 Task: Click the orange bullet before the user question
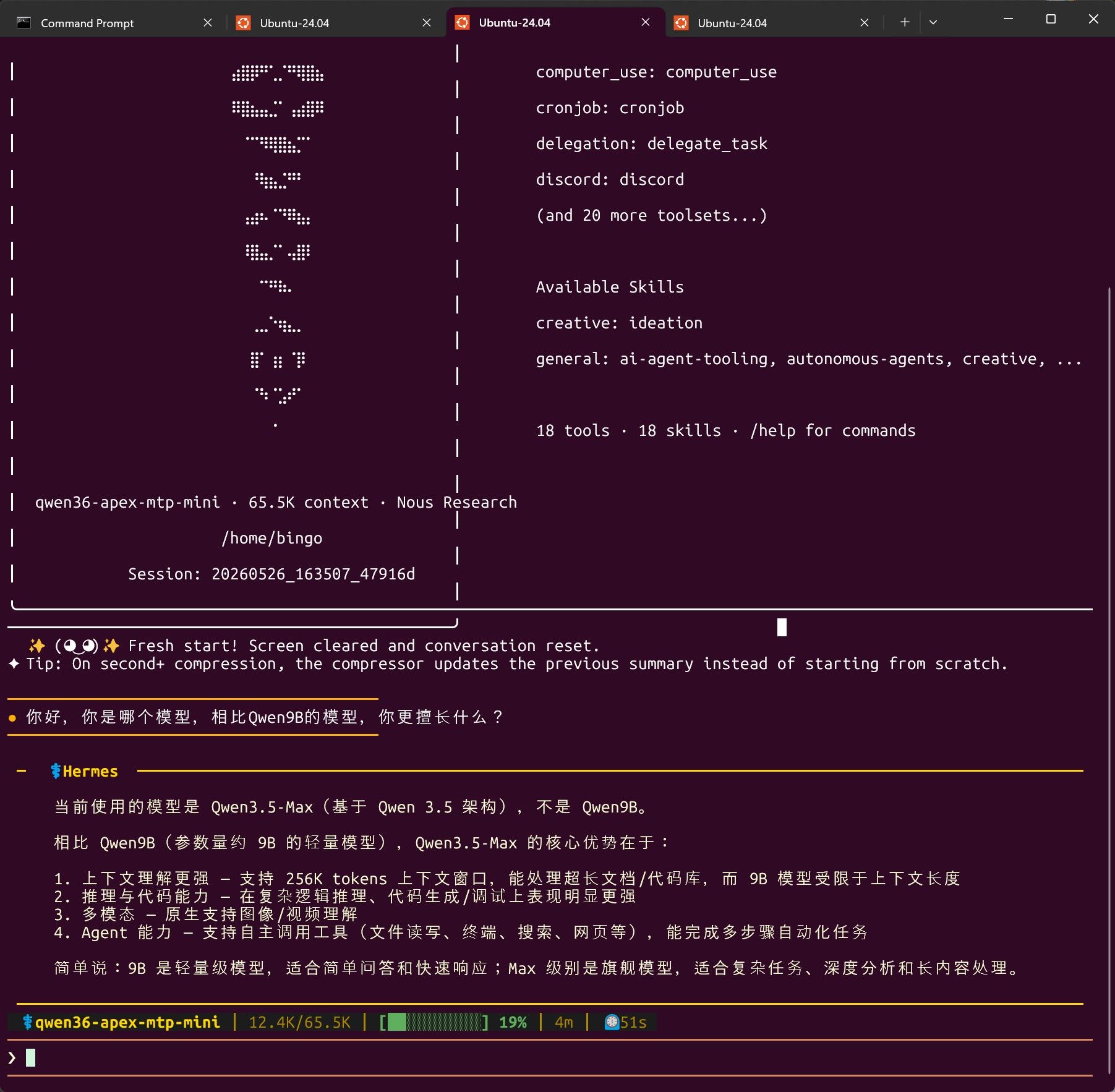coord(12,718)
